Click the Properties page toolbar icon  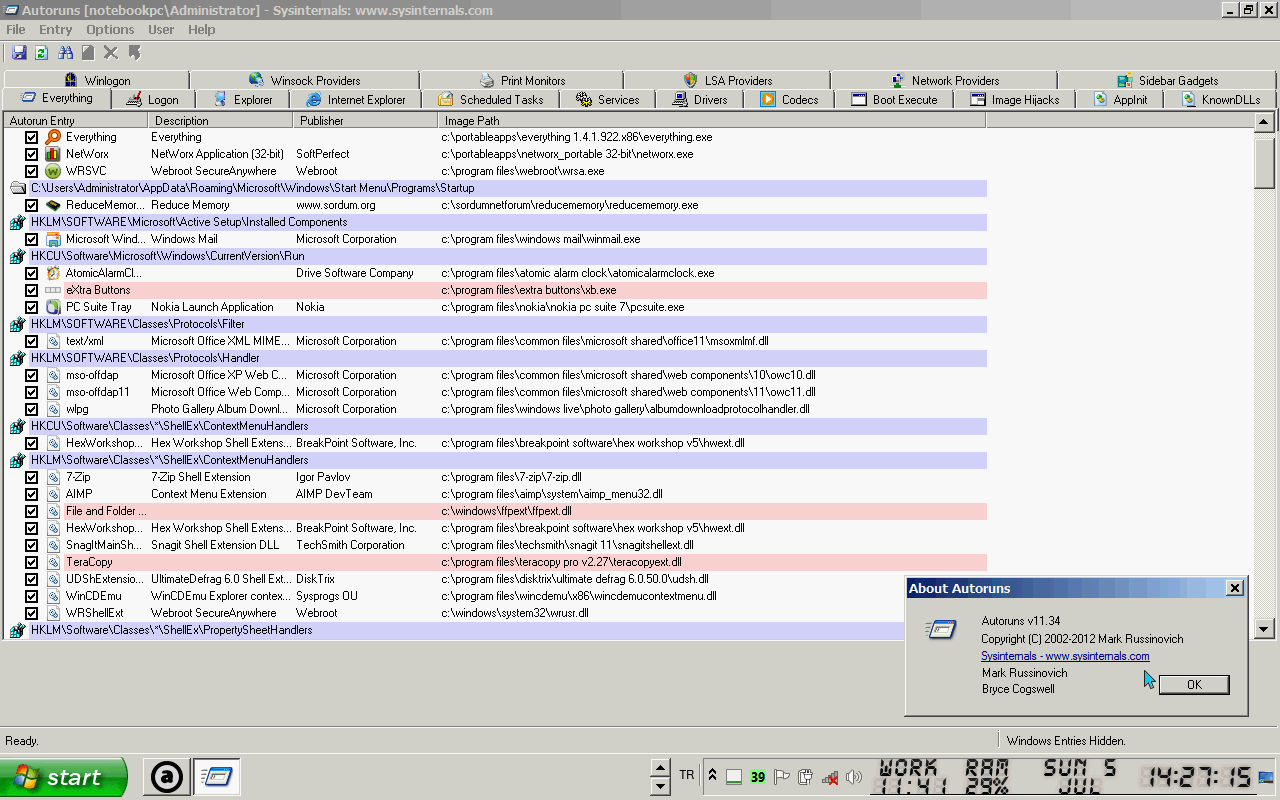[88, 52]
